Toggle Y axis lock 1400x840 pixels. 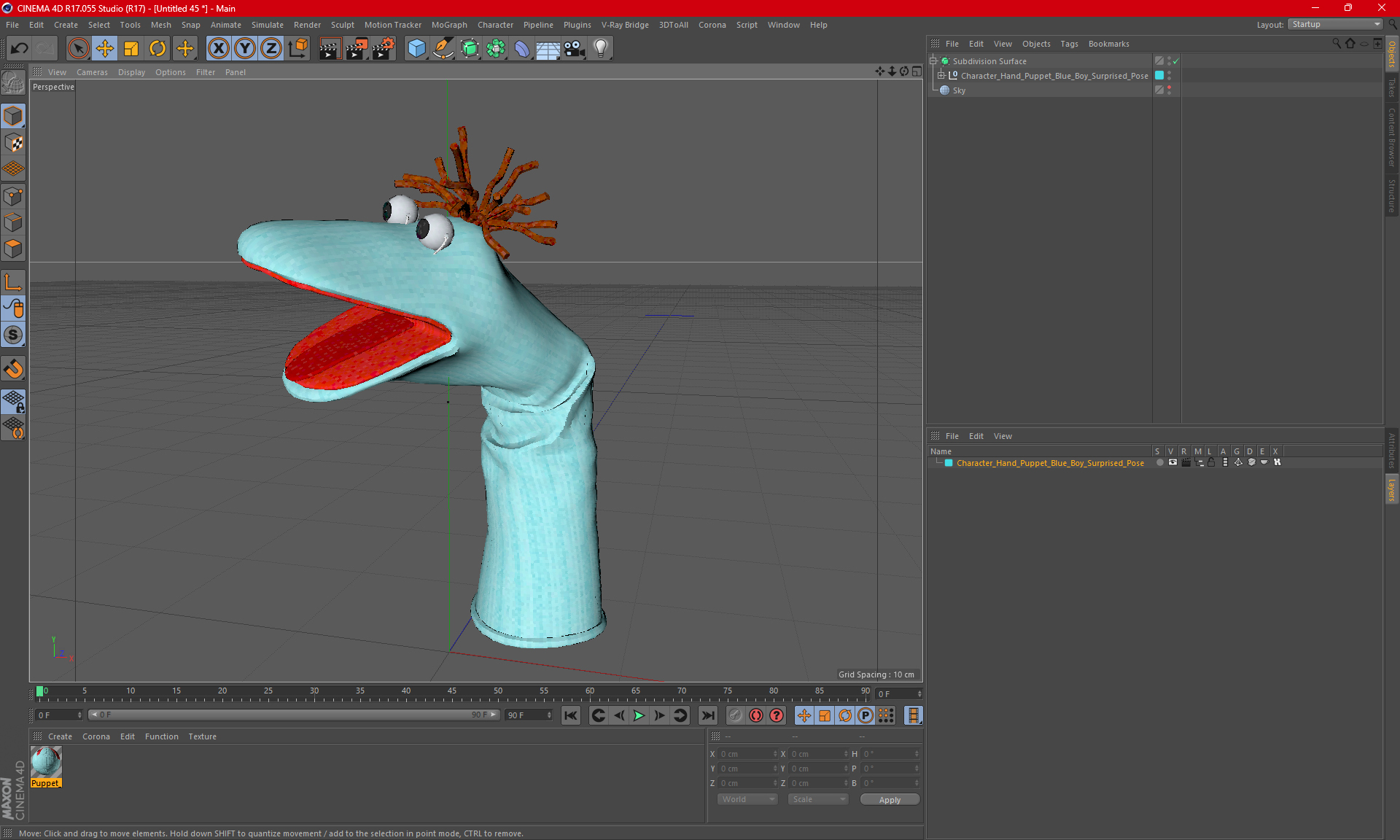[245, 49]
